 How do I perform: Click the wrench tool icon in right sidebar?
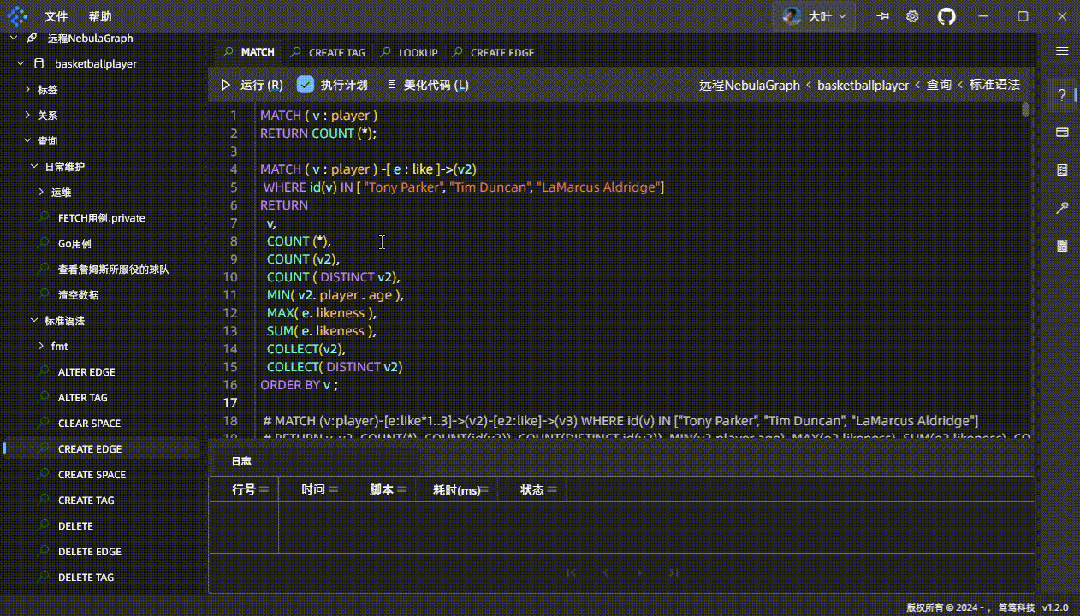[x=1062, y=208]
